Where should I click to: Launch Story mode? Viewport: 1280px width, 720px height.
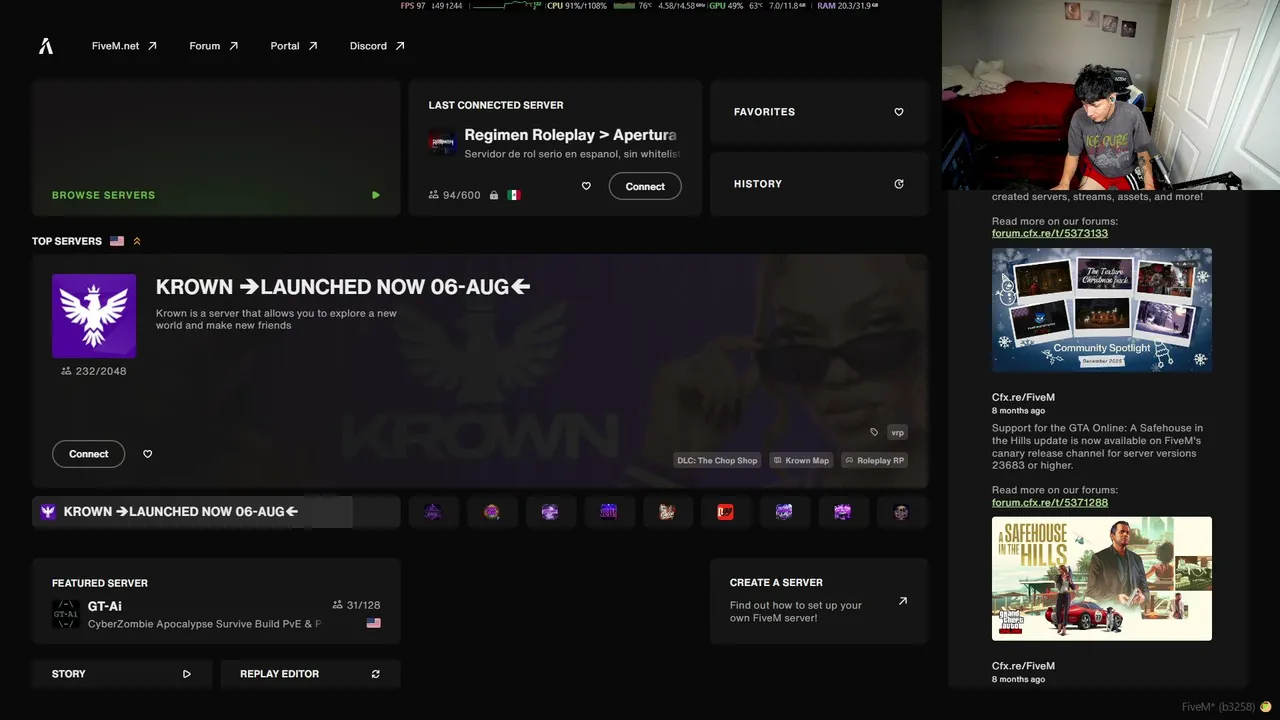click(122, 674)
